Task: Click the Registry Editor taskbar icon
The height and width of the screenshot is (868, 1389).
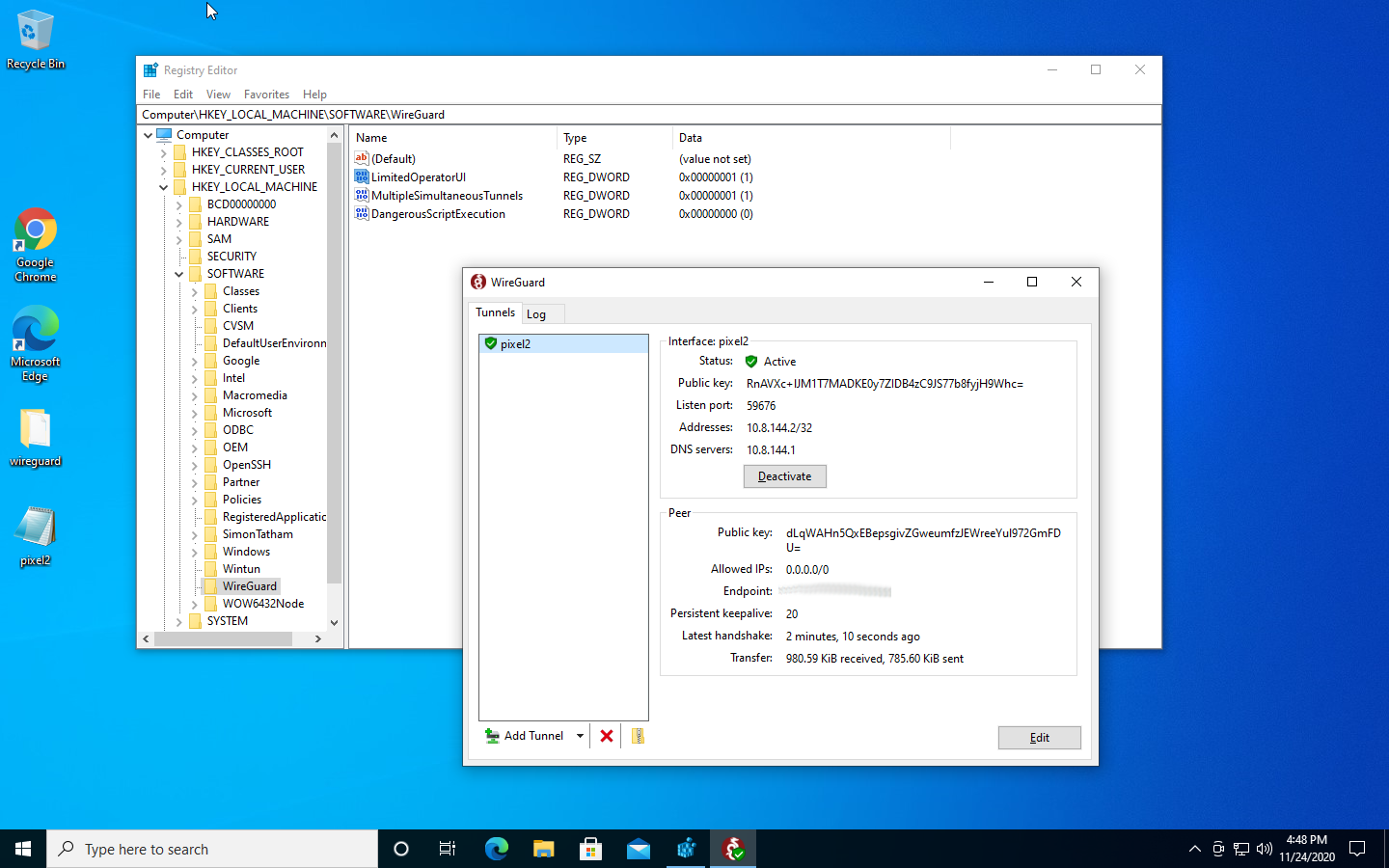Action: tap(686, 849)
